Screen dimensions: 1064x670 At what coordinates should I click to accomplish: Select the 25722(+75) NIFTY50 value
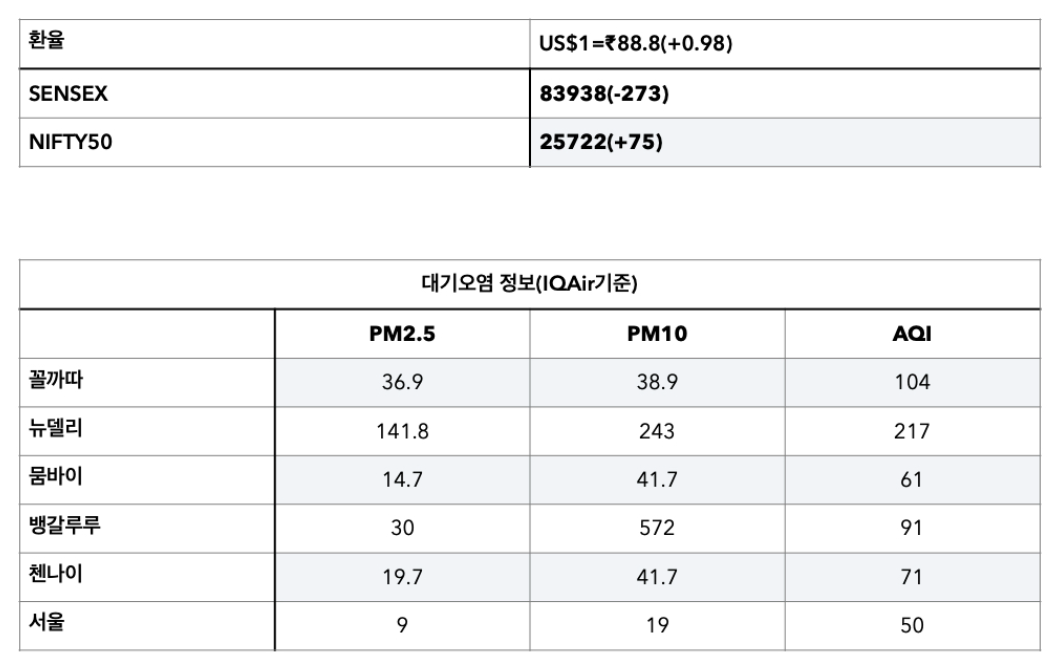(x=601, y=143)
